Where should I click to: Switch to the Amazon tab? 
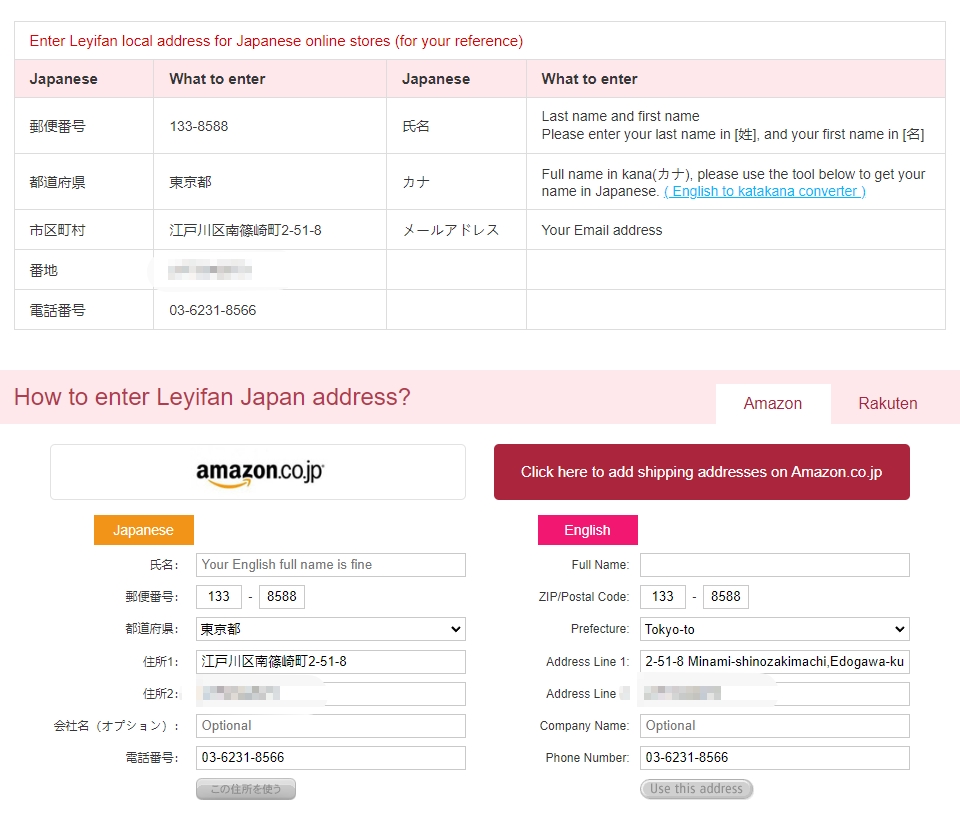[773, 404]
